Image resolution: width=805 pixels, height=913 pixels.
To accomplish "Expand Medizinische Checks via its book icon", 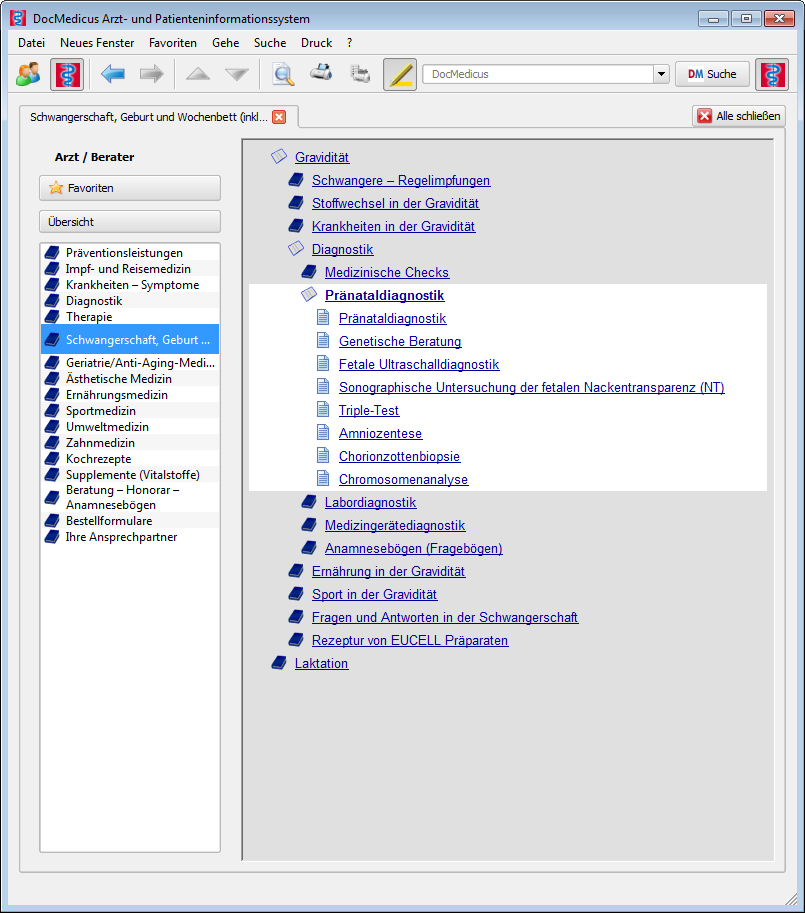I will [x=309, y=271].
